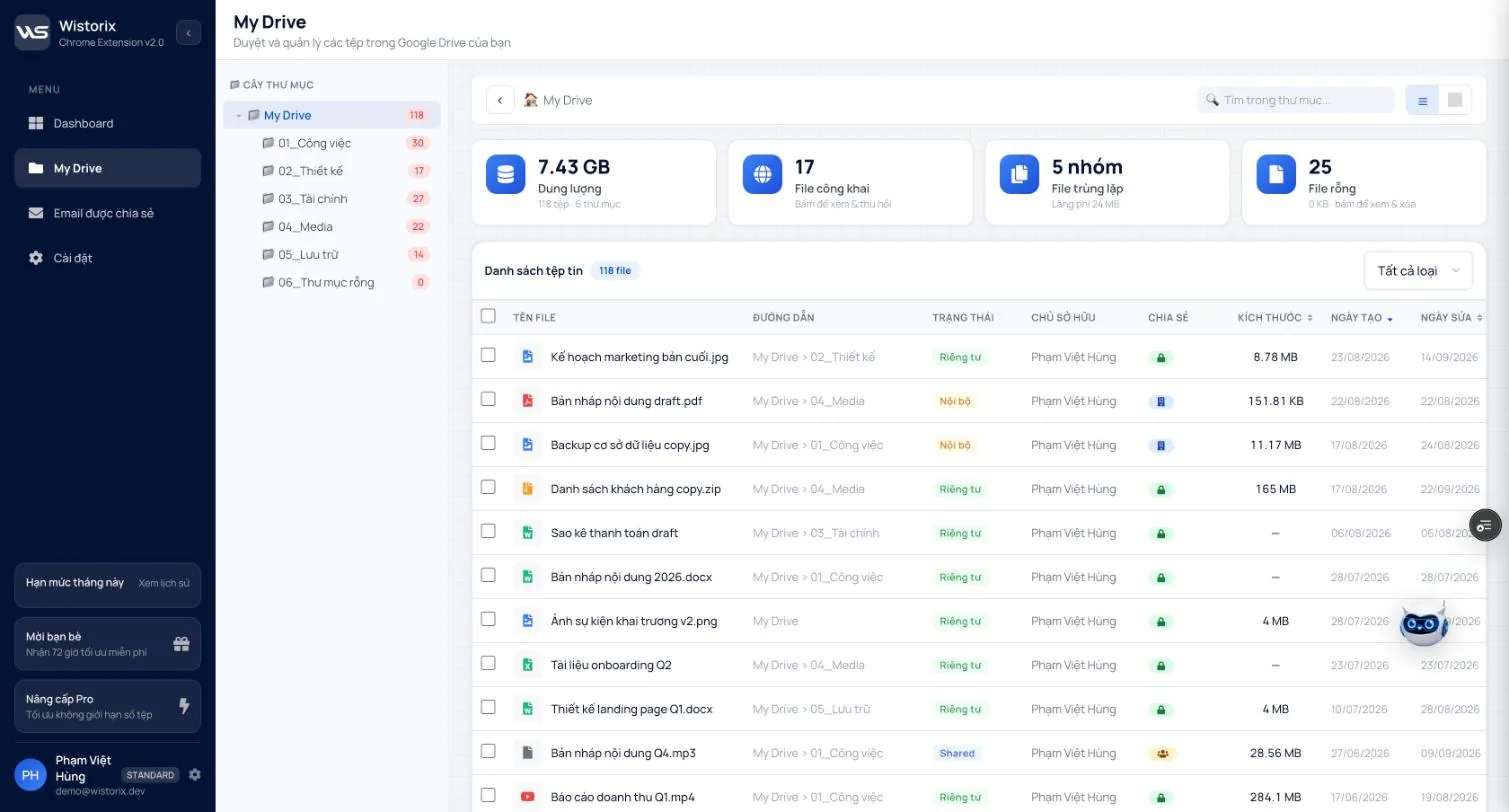Open Email được chia sẻ in the sidebar
Image resolution: width=1509 pixels, height=812 pixels.
coord(107,213)
